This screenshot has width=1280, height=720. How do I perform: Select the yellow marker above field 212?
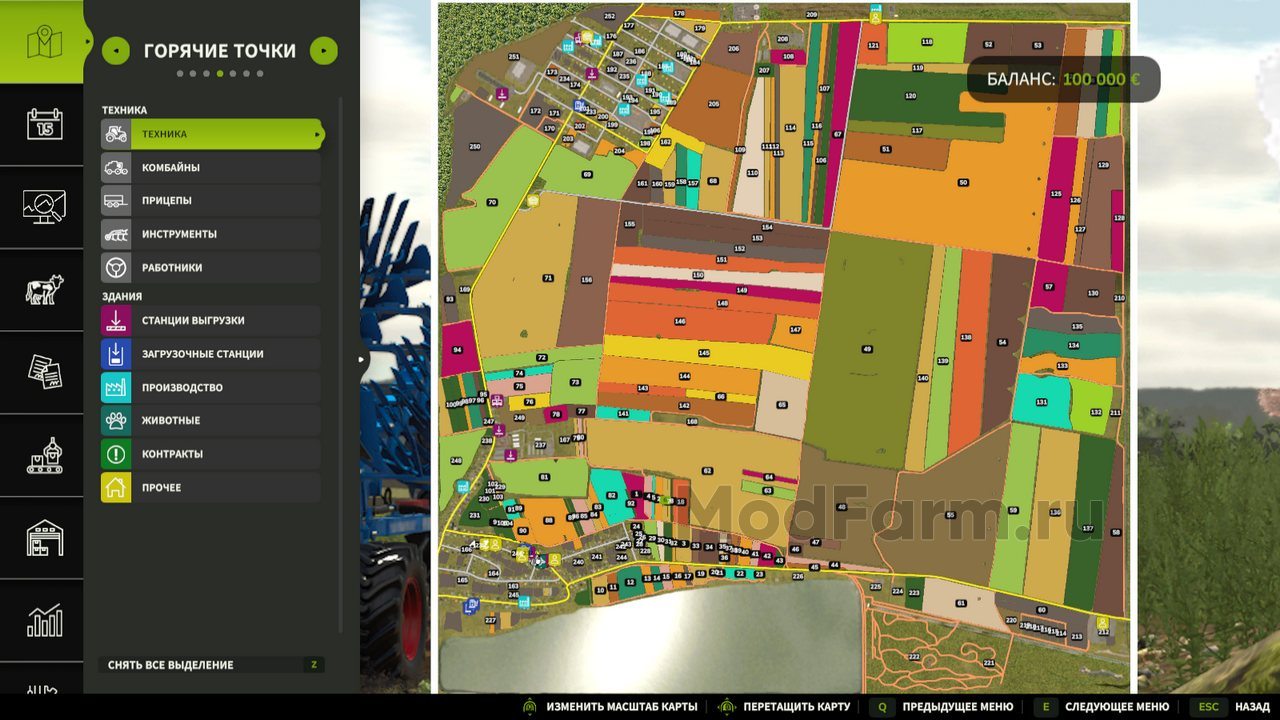point(1103,622)
